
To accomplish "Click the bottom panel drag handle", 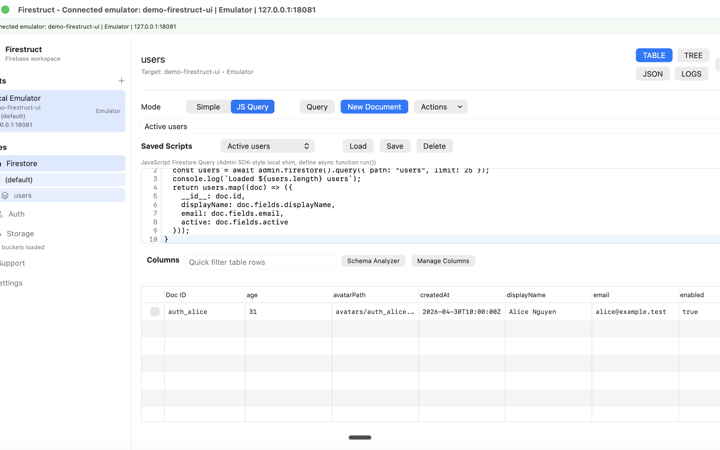I will [x=360, y=438].
